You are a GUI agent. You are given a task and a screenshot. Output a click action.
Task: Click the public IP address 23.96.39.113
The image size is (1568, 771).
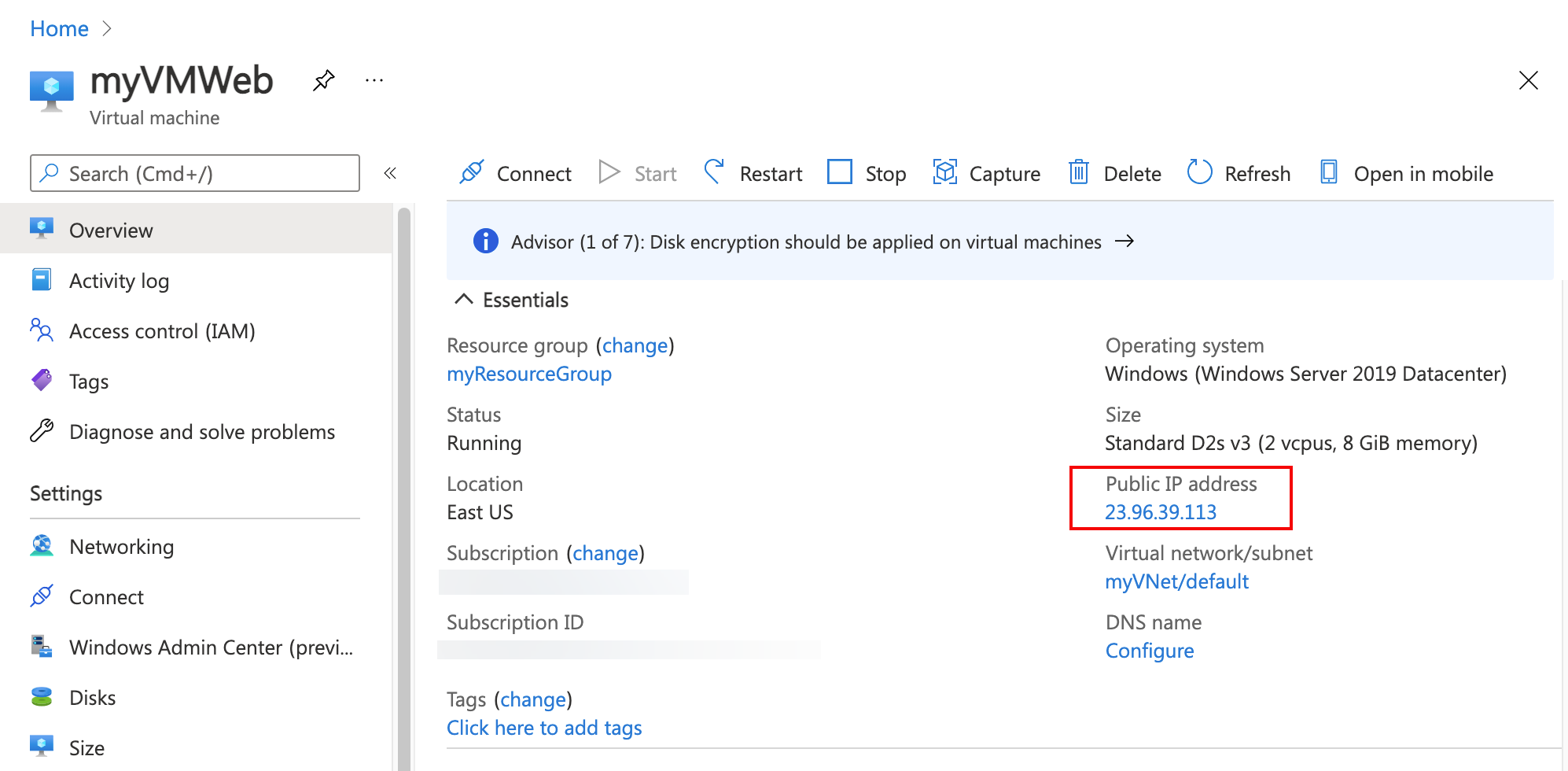1161,512
